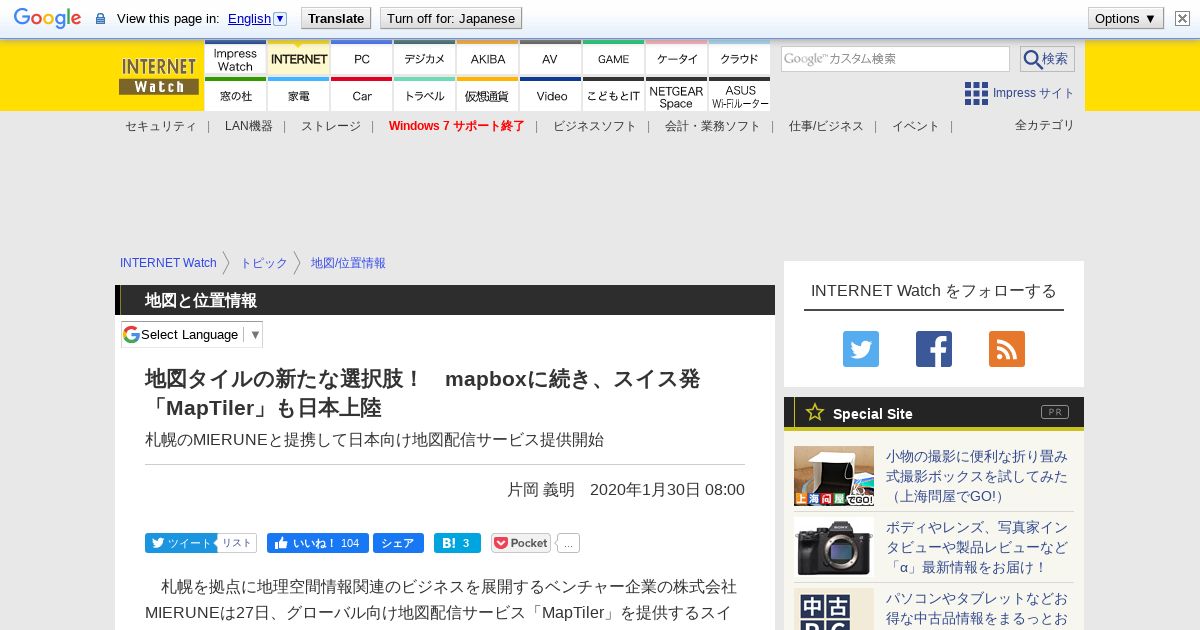Open the ケータイ tab
Viewport: 1200px width, 630px height.
point(676,58)
